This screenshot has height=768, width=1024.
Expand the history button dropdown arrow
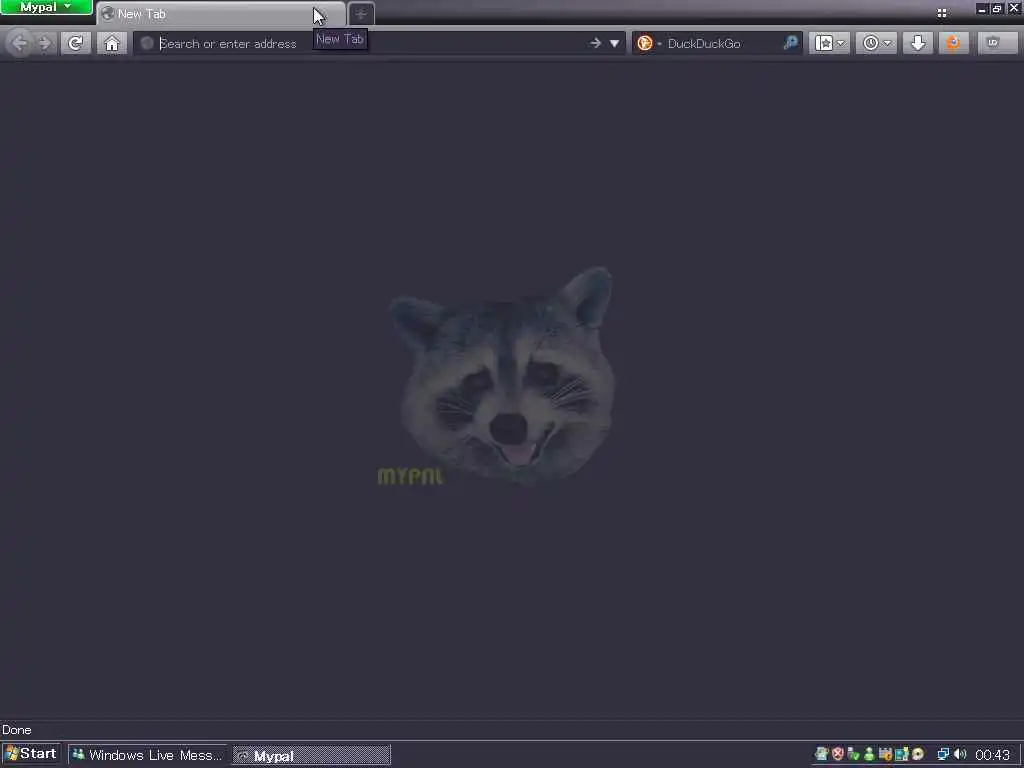(x=888, y=44)
